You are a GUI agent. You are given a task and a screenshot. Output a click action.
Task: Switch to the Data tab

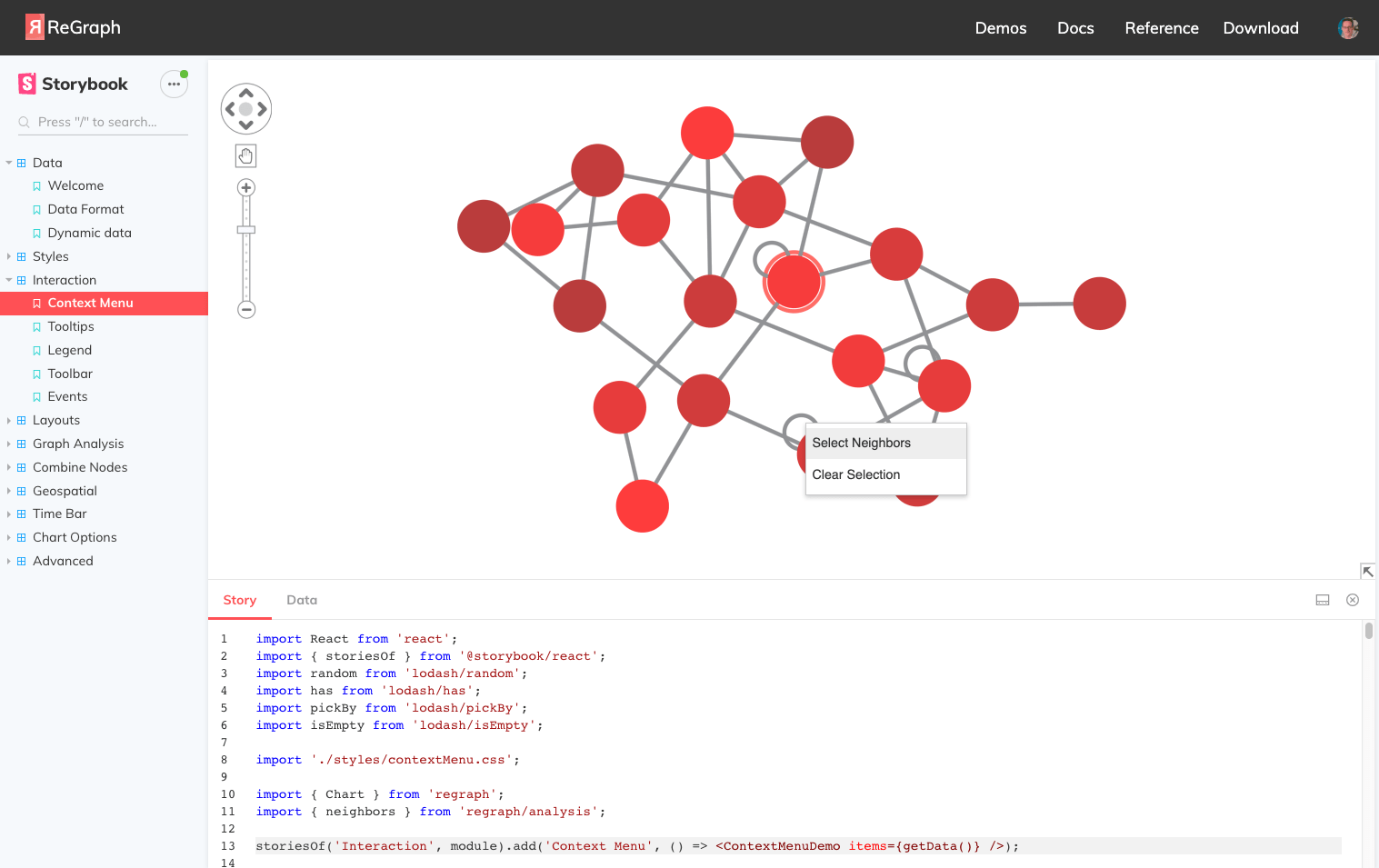point(302,600)
